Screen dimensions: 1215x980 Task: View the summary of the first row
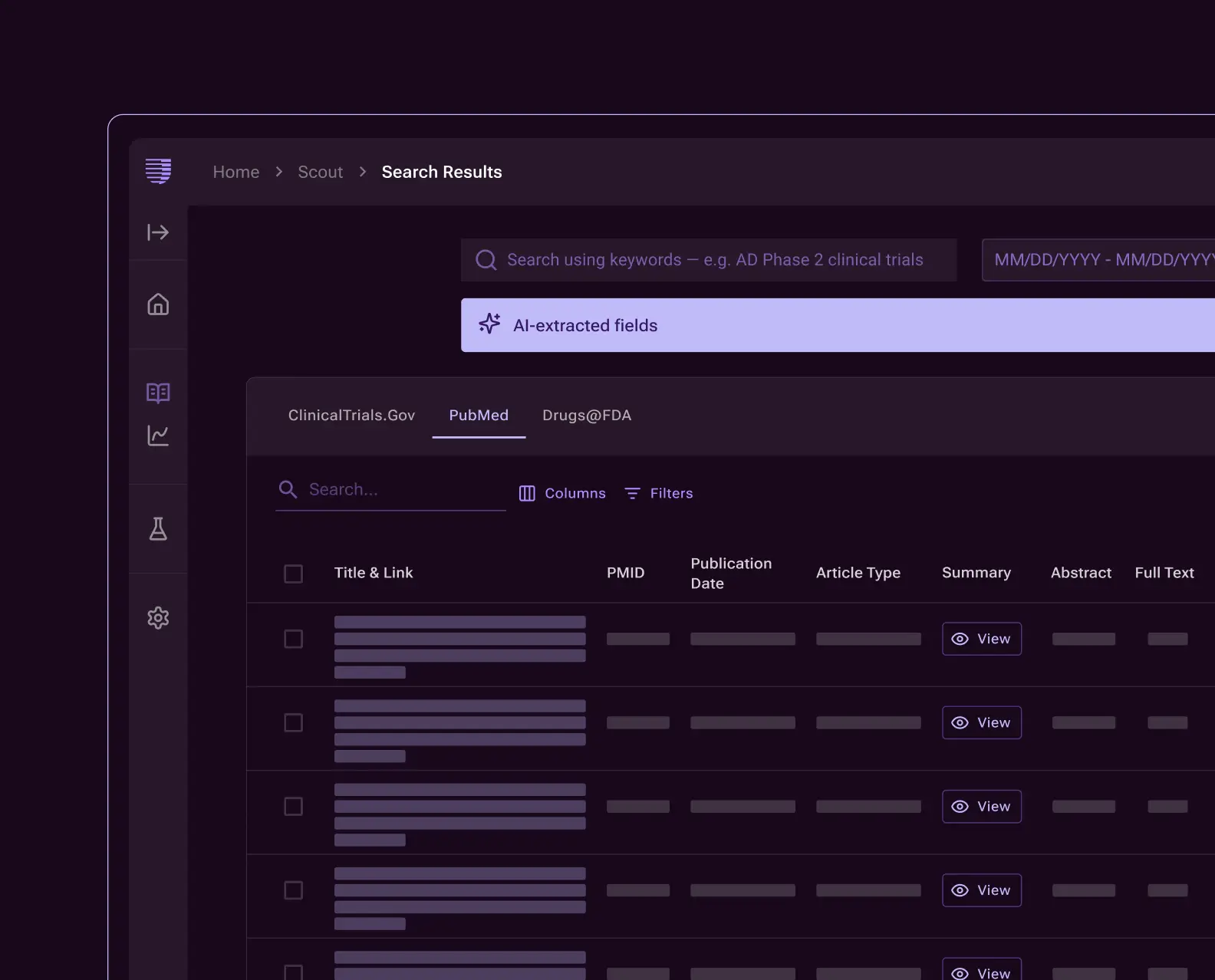tap(982, 639)
